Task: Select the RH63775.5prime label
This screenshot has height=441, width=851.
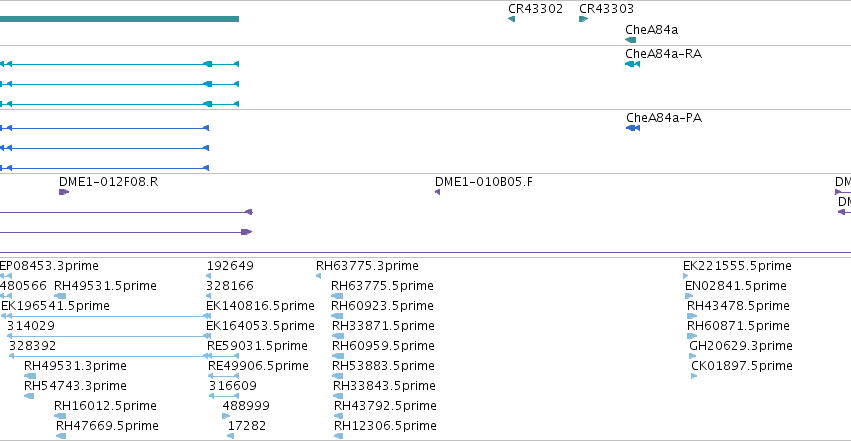Action: pos(383,286)
